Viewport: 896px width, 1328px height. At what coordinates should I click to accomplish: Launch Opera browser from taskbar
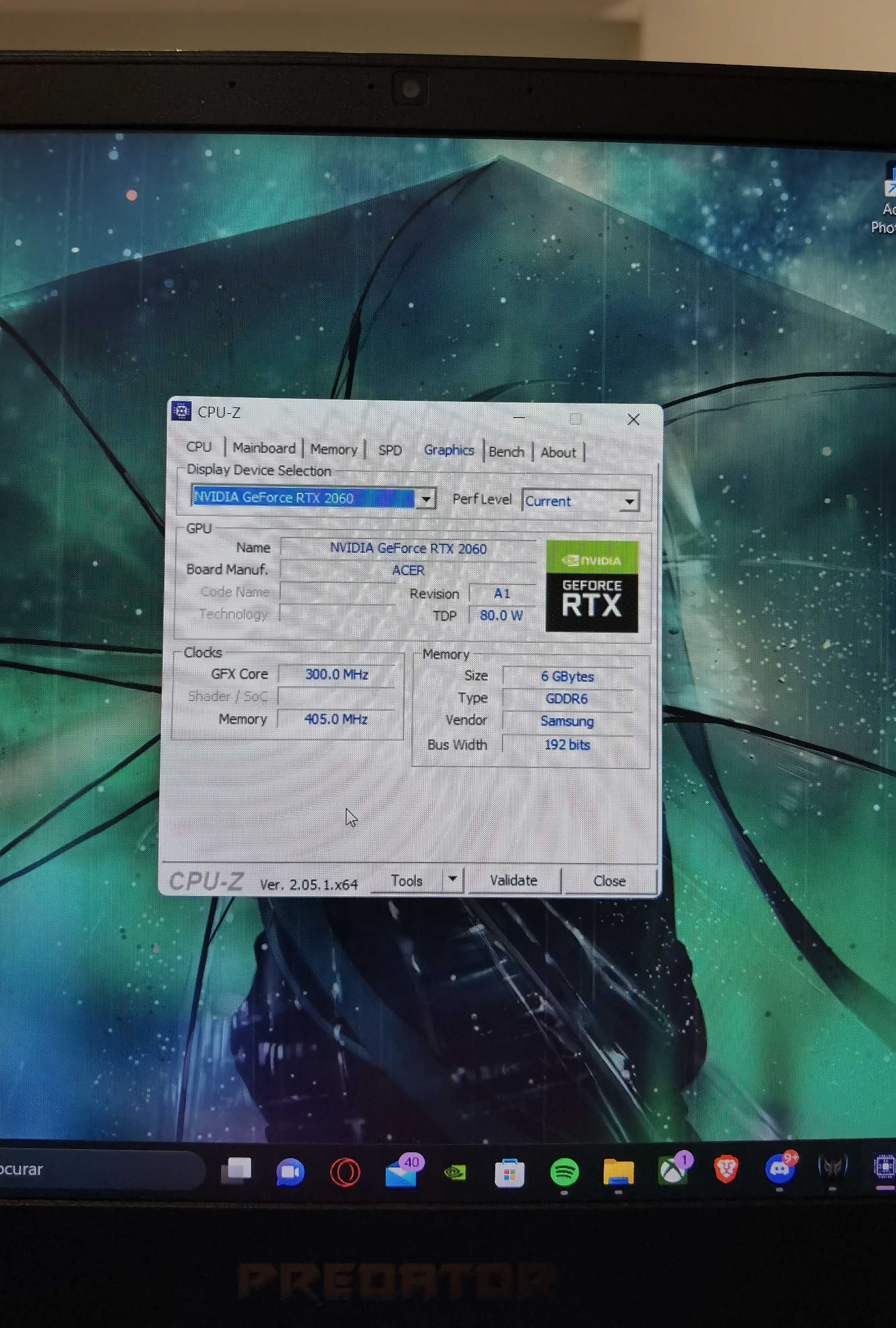point(345,1173)
